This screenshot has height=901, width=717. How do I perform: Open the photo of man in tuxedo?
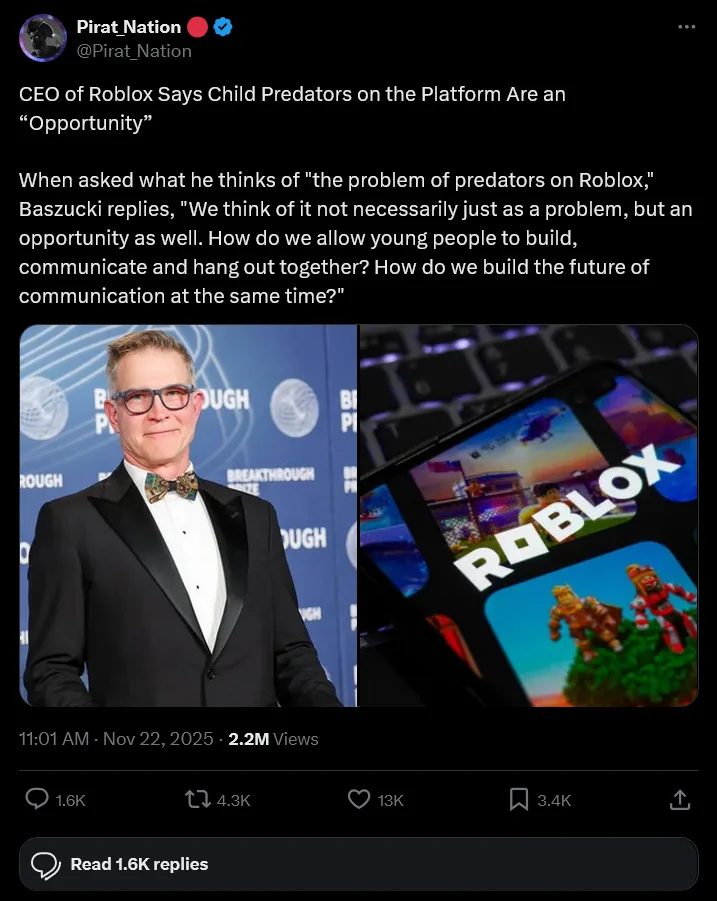[188, 515]
